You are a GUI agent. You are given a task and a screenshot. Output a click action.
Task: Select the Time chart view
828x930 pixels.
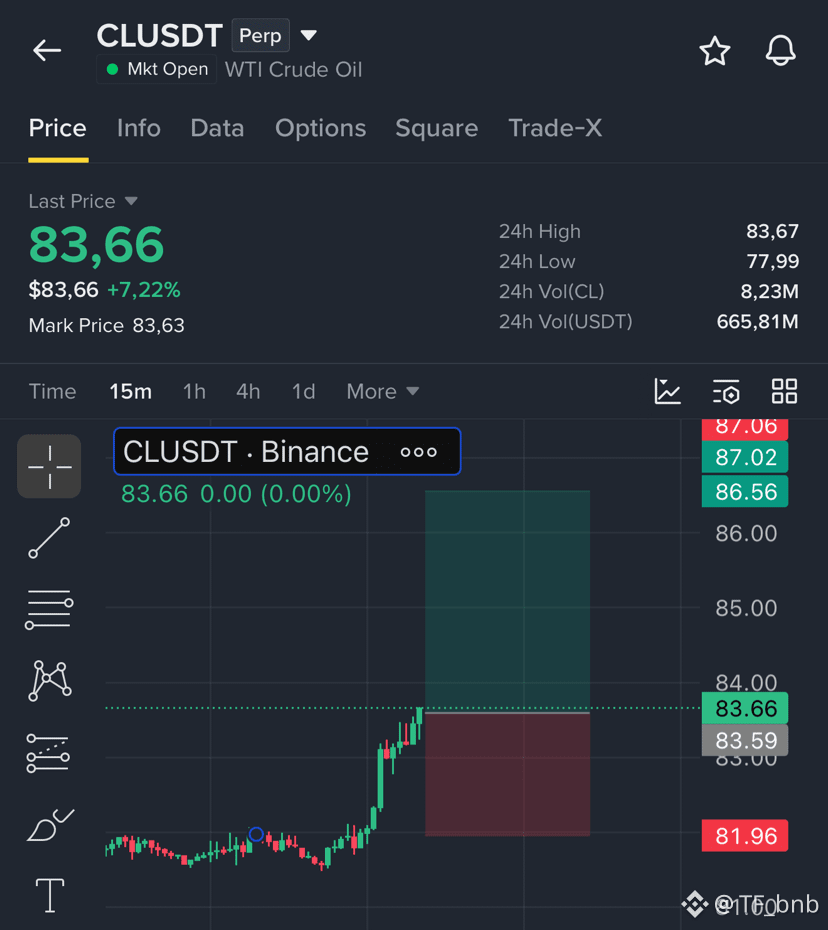coord(53,391)
